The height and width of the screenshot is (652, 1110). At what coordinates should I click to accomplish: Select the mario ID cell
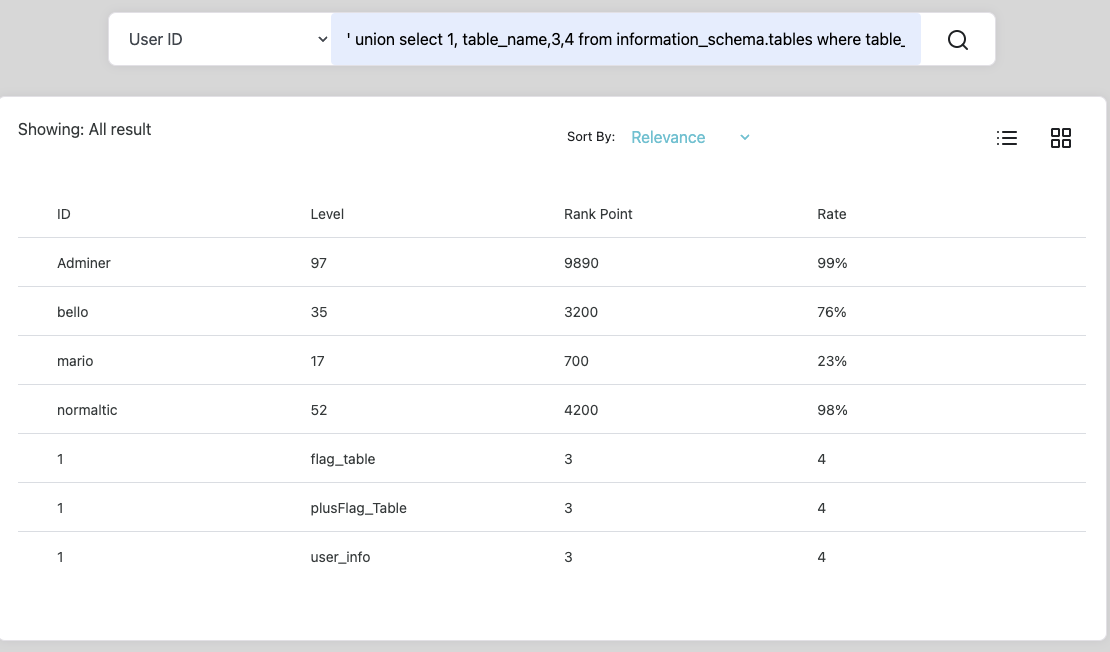tap(75, 361)
